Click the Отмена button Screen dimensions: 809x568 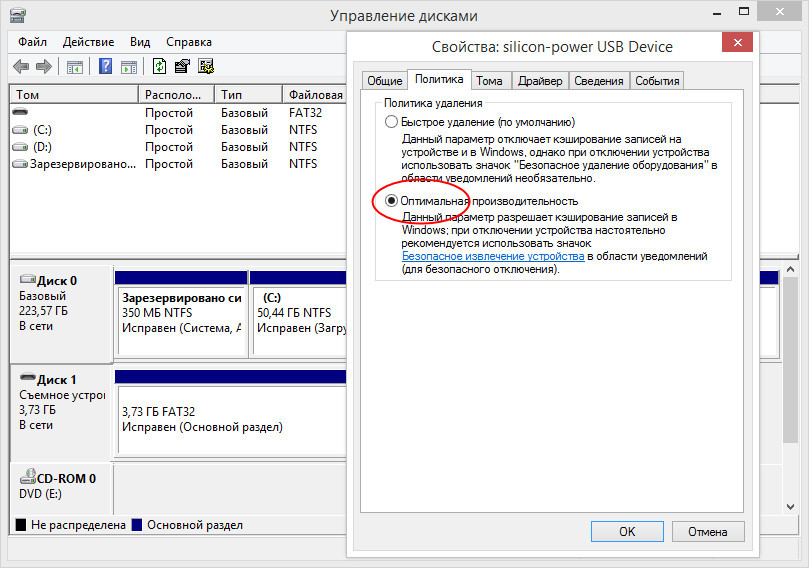(708, 531)
